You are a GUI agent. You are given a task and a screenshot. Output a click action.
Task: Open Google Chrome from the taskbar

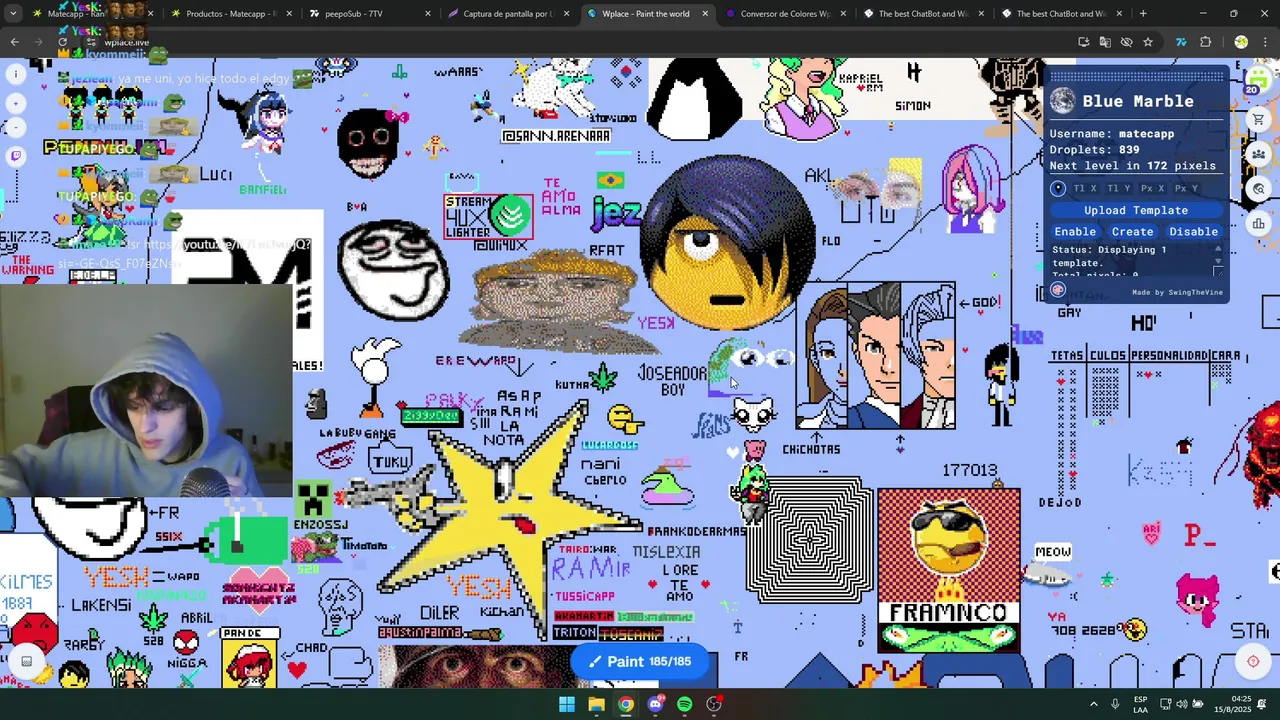pyautogui.click(x=625, y=704)
